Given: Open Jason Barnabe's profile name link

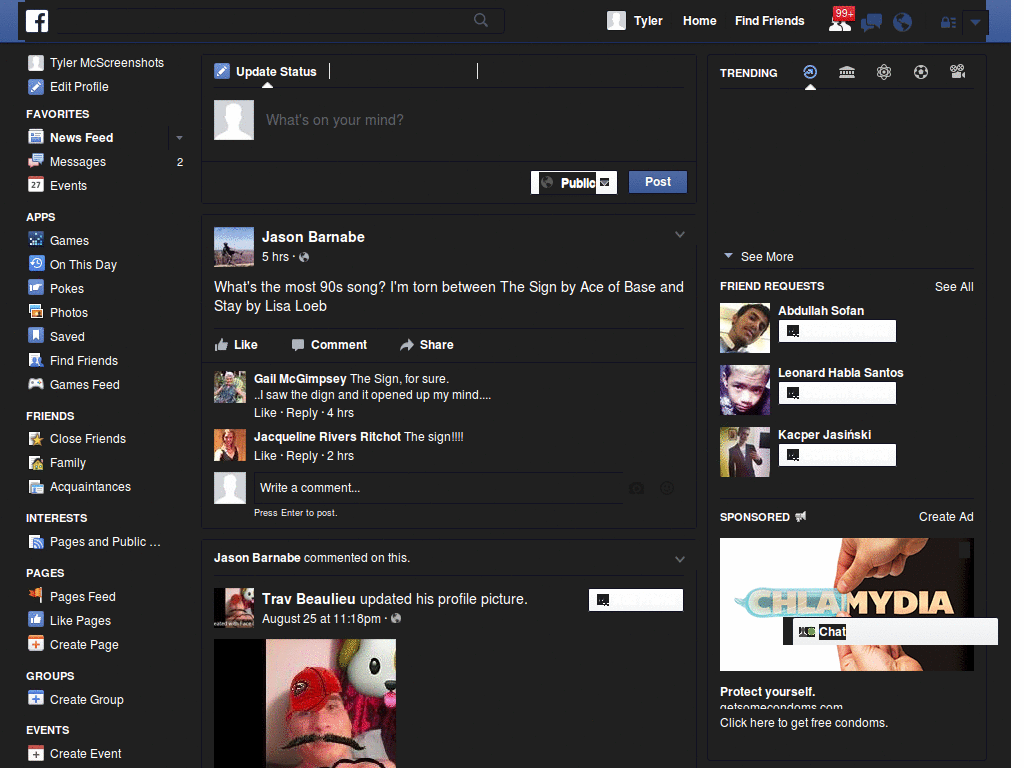Looking at the screenshot, I should click(x=313, y=237).
